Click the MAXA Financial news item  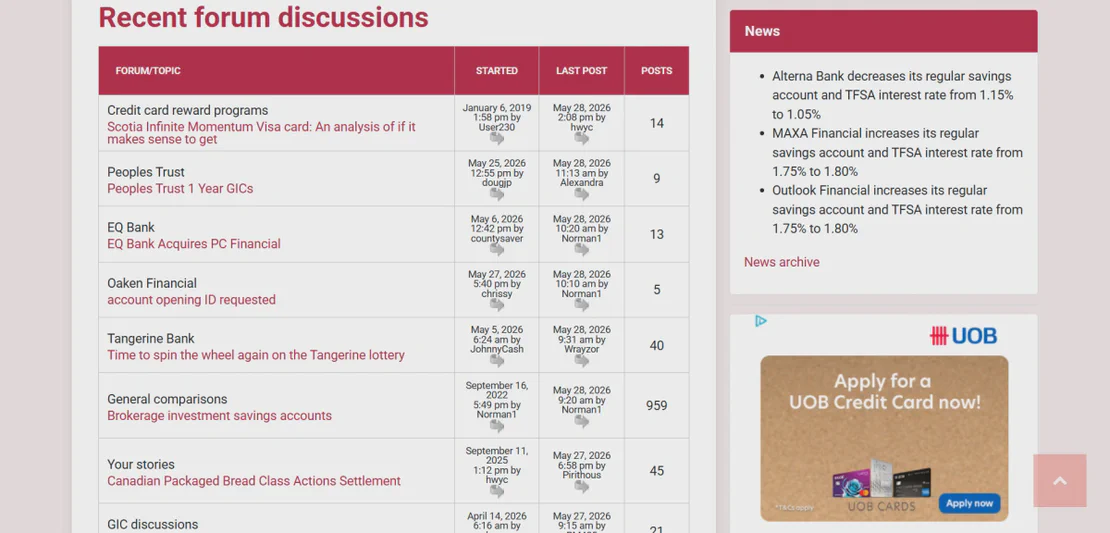[x=897, y=152]
